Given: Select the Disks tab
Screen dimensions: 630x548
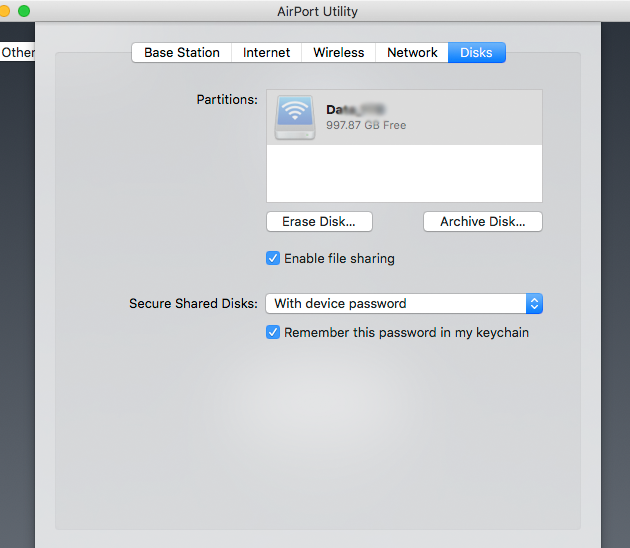Looking at the screenshot, I should 477,53.
